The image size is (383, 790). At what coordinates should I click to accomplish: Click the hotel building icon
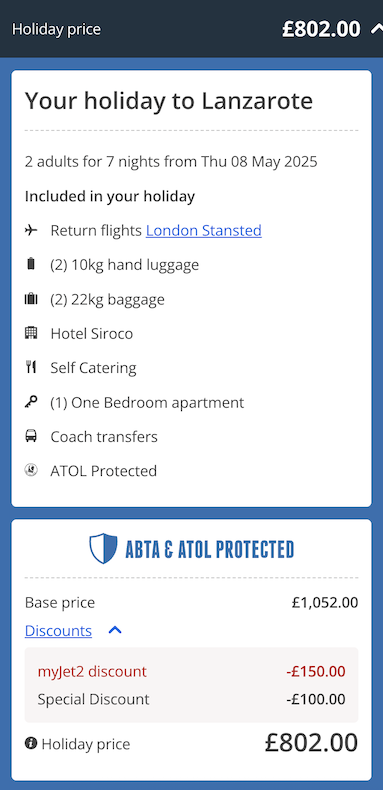pos(31,333)
